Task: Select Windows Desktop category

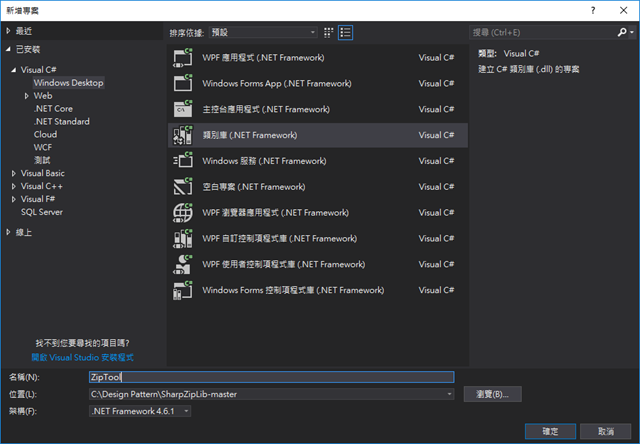Action: point(69,83)
